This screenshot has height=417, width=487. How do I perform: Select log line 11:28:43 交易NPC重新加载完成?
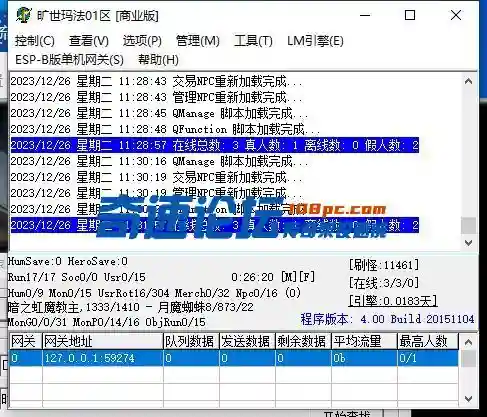157,81
